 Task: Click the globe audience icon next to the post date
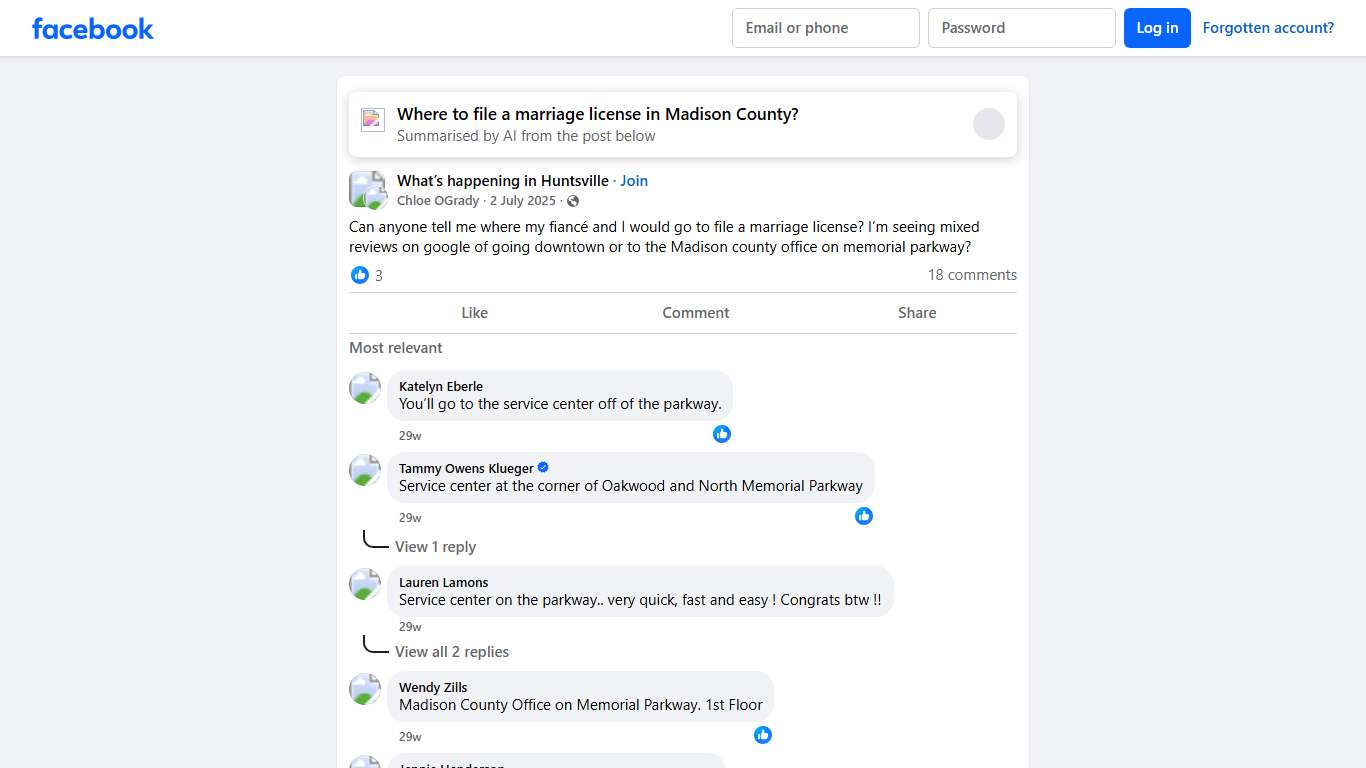[x=572, y=200]
